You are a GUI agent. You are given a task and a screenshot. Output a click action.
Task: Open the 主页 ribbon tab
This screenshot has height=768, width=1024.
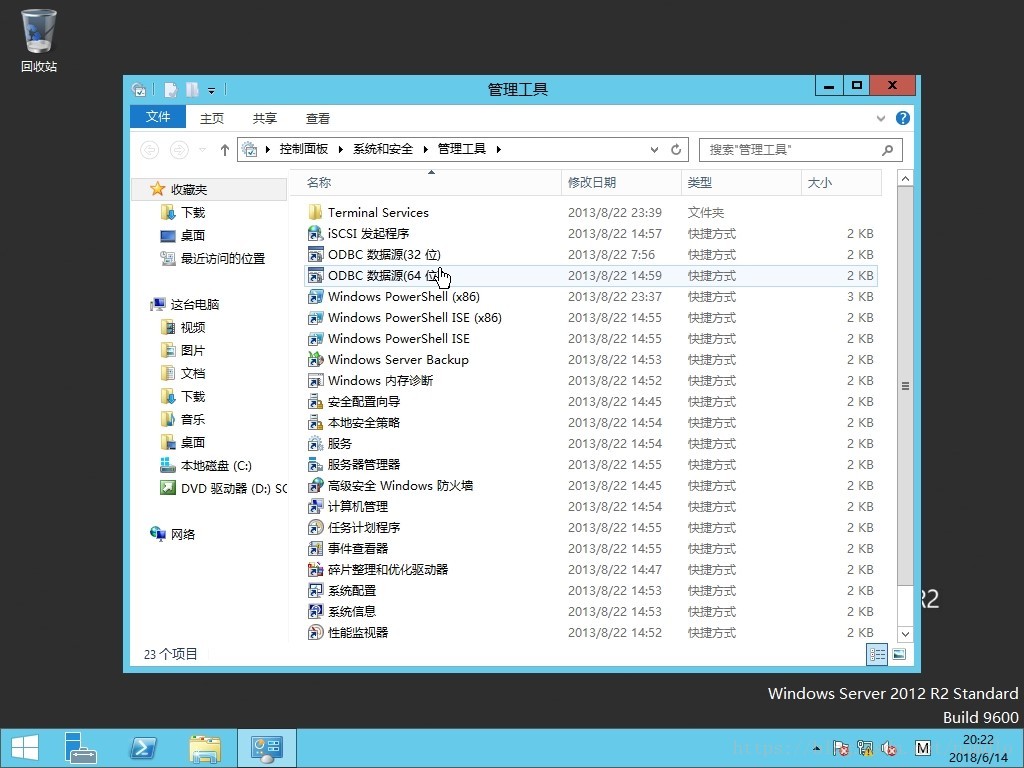click(212, 118)
